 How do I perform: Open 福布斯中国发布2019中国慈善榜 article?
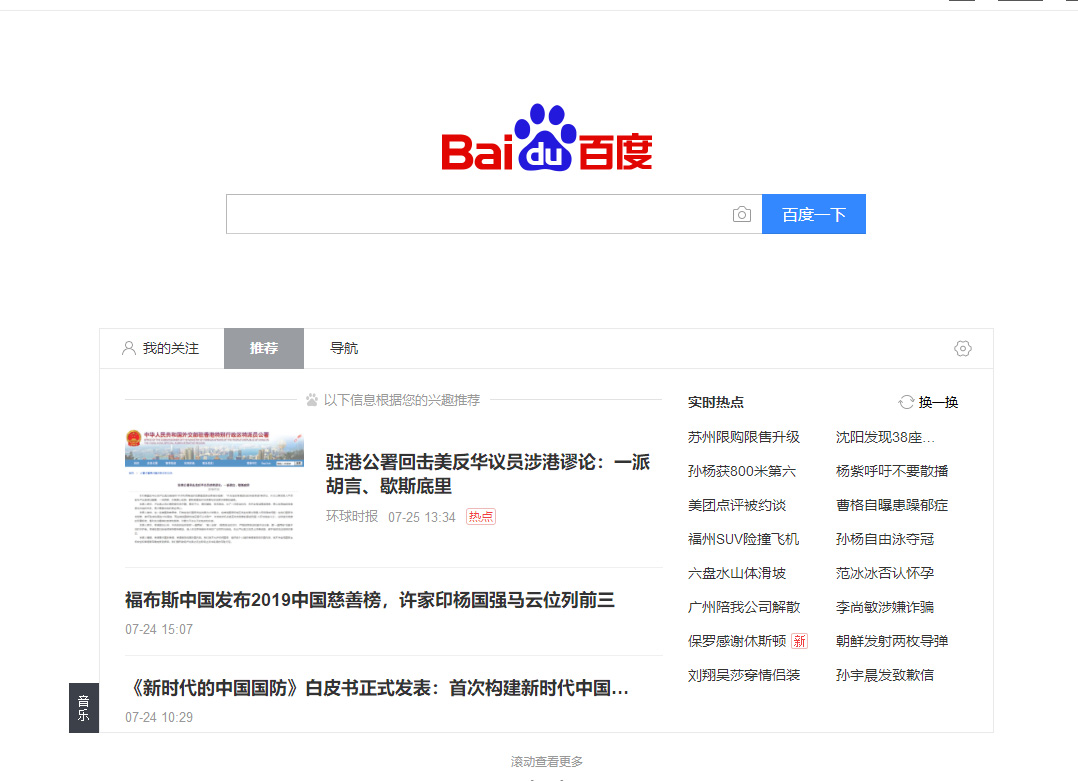coord(370,600)
